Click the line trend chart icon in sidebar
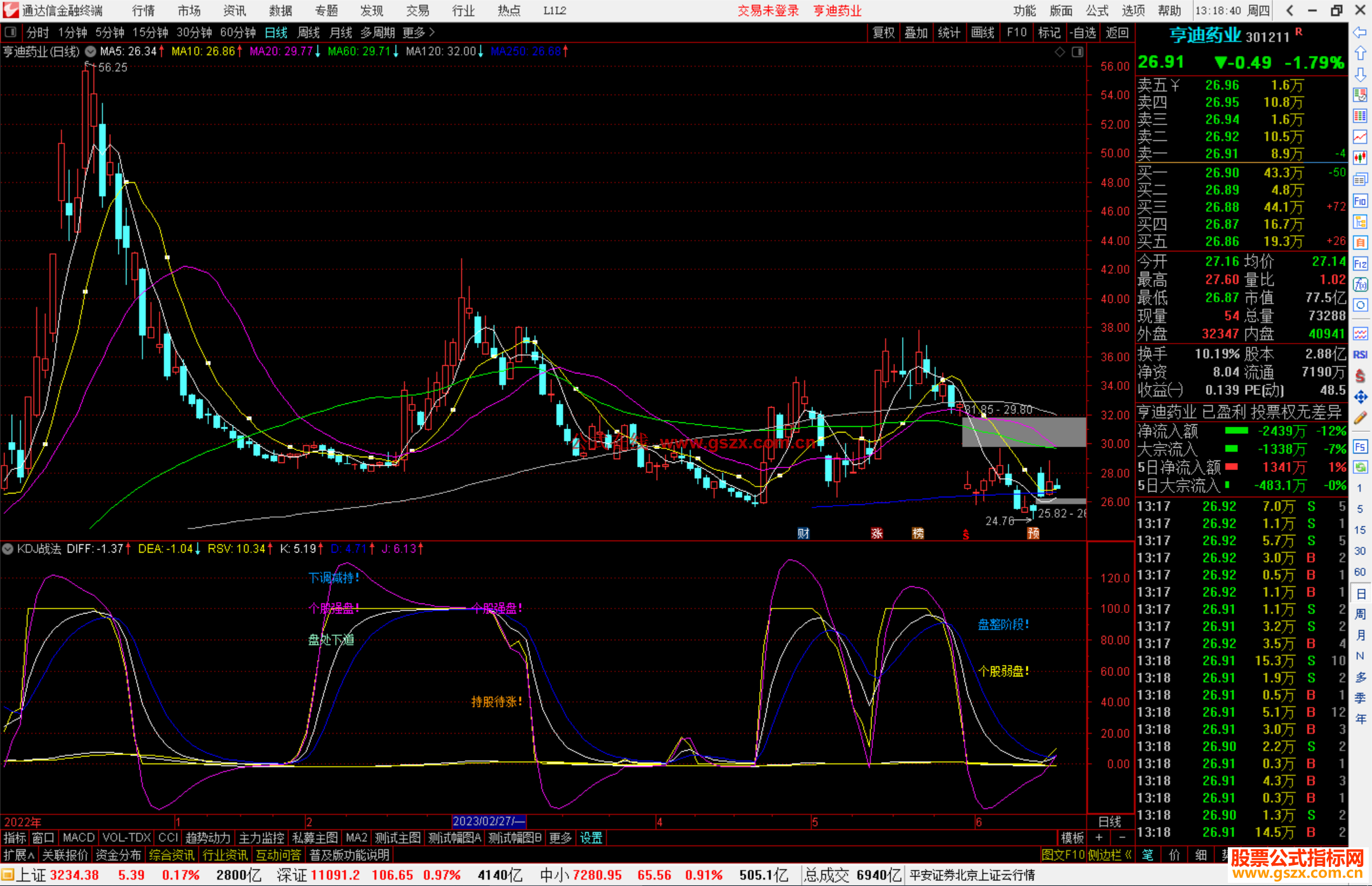This screenshot has width=1372, height=886. pyautogui.click(x=1360, y=137)
